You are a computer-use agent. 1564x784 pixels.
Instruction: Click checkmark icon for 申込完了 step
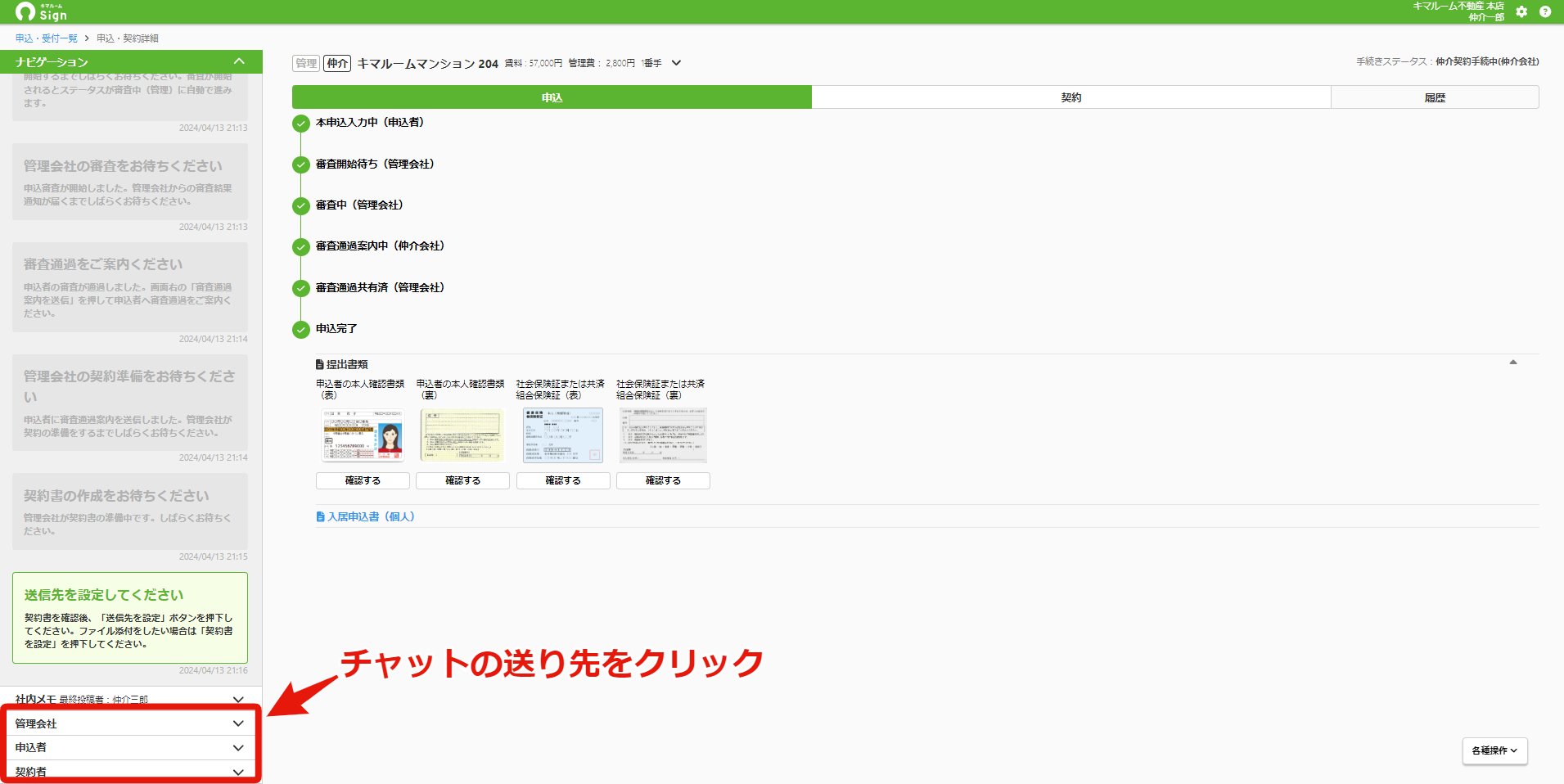click(301, 330)
